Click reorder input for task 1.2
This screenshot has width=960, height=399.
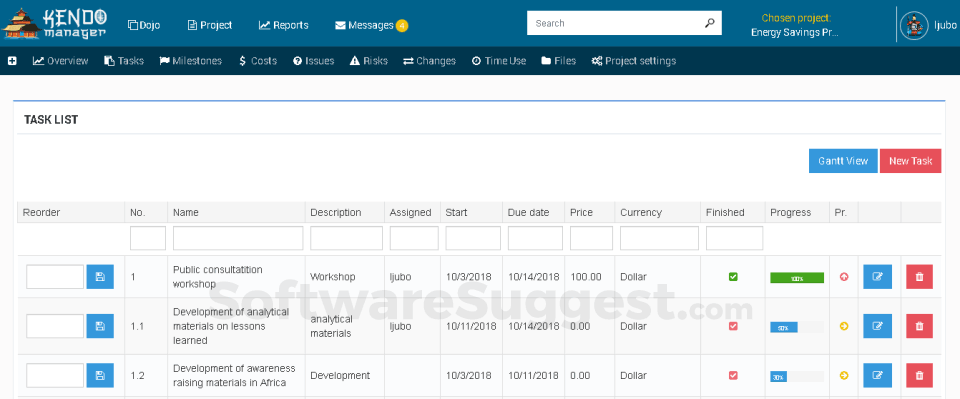[x=54, y=375]
